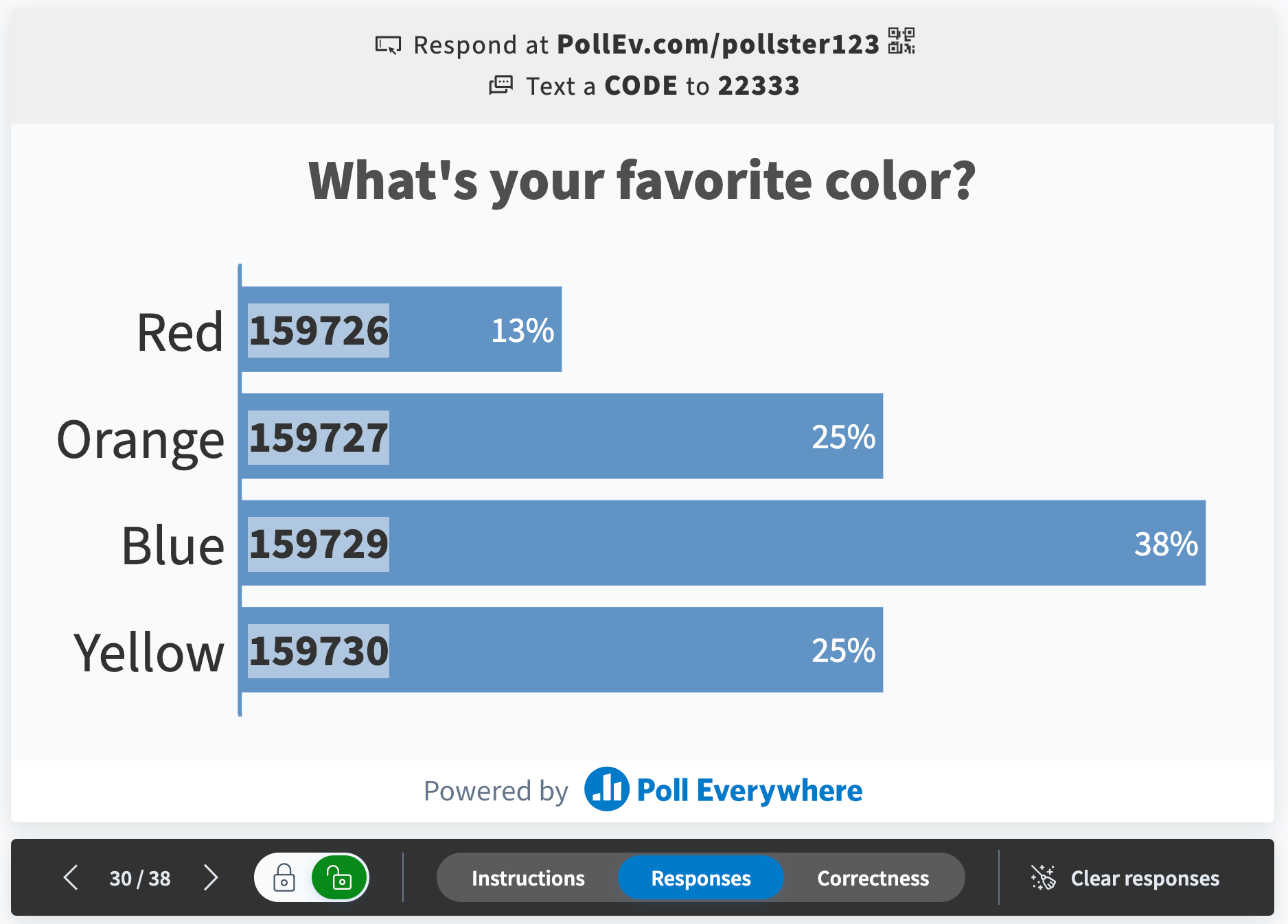Show the Correctness view

873,878
